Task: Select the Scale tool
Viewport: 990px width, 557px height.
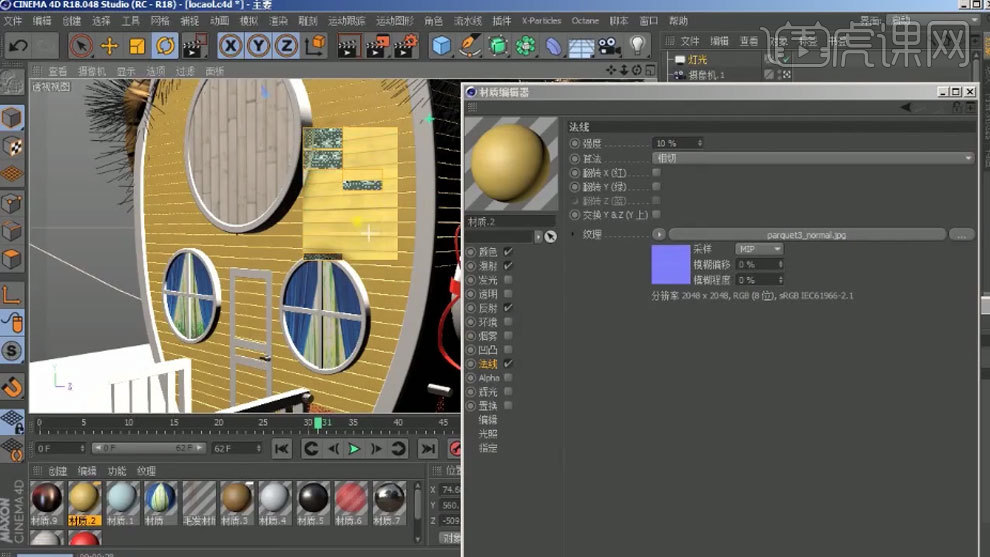Action: pyautogui.click(x=137, y=46)
